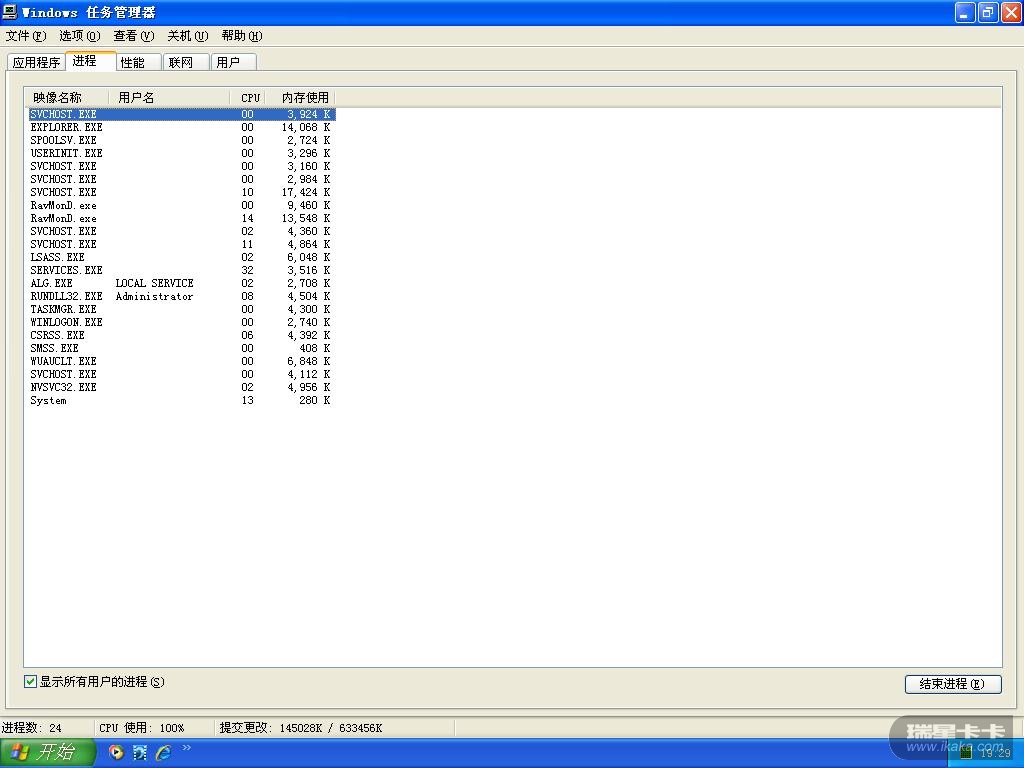Open the media player quick launch icon
Screen dimensions: 1024x768
(x=116, y=752)
